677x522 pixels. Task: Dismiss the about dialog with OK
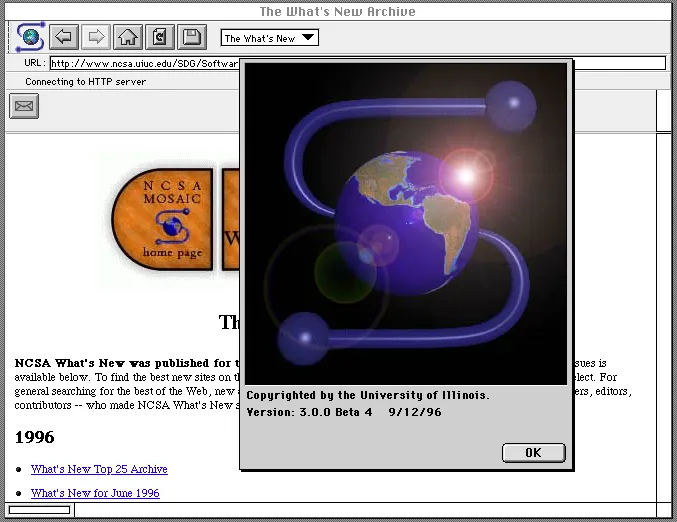pos(534,452)
